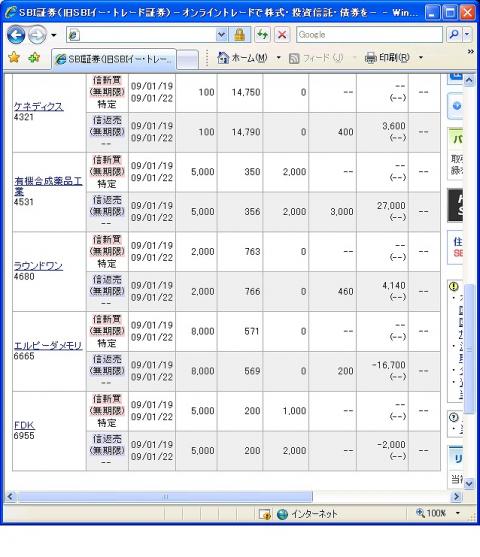
Task: Click the 27,000 profit value
Action: [391, 206]
